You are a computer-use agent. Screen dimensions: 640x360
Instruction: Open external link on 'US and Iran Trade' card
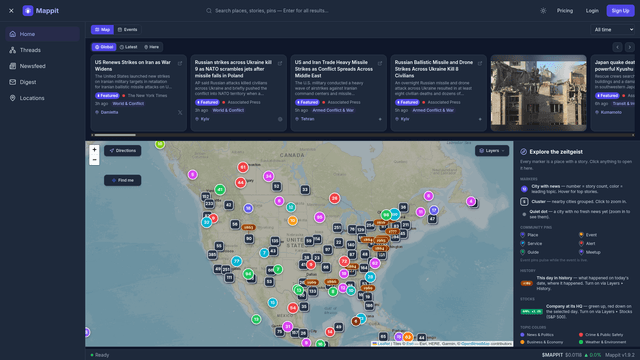click(380, 63)
